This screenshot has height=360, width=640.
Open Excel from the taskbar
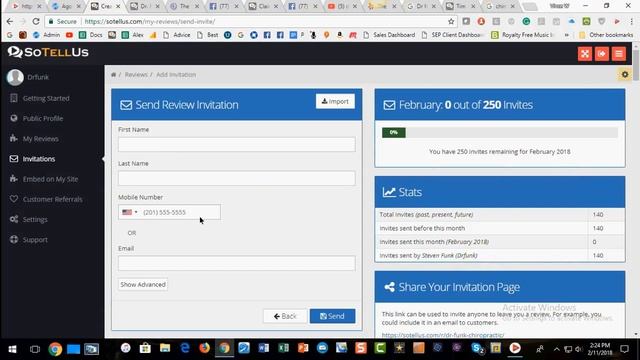(x=283, y=348)
